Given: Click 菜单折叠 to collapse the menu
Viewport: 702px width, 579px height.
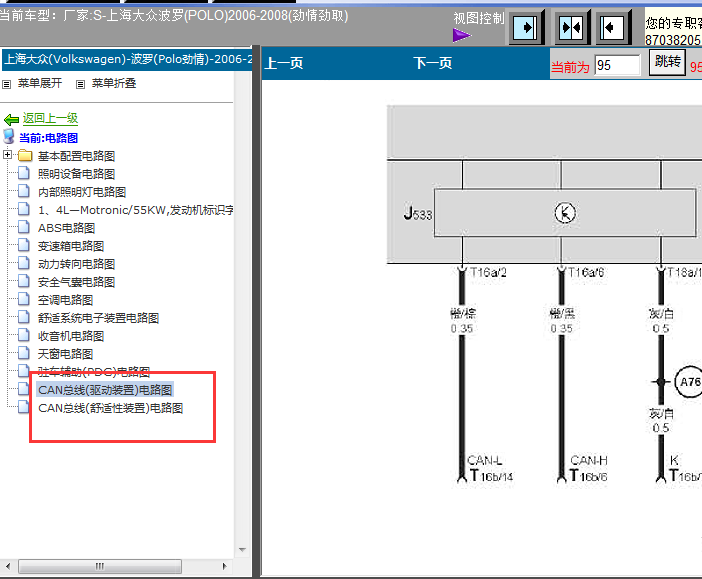Looking at the screenshot, I should [x=114, y=83].
